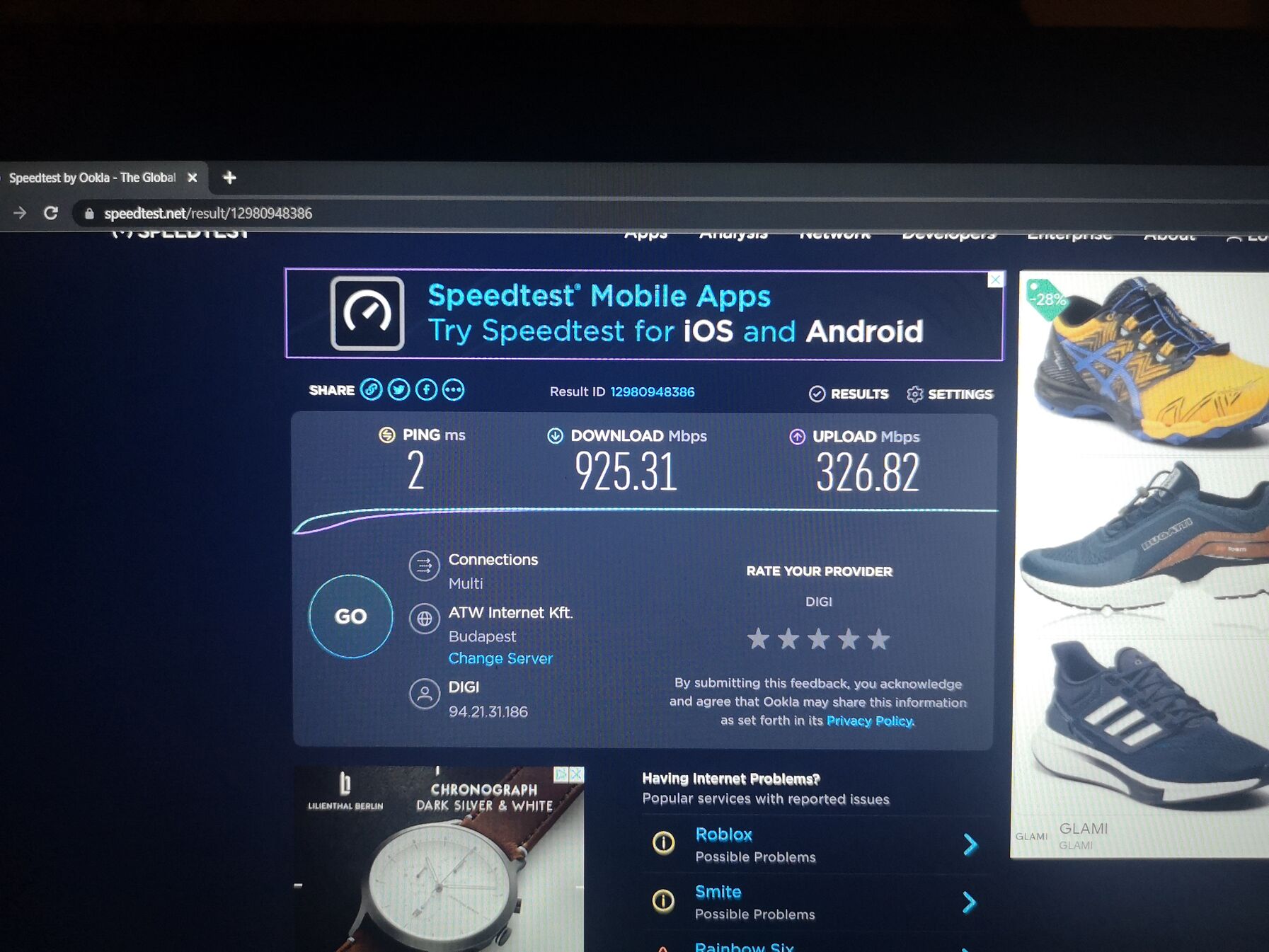The image size is (1269, 952).
Task: Reload page with browser refresh icon
Action: tap(50, 213)
